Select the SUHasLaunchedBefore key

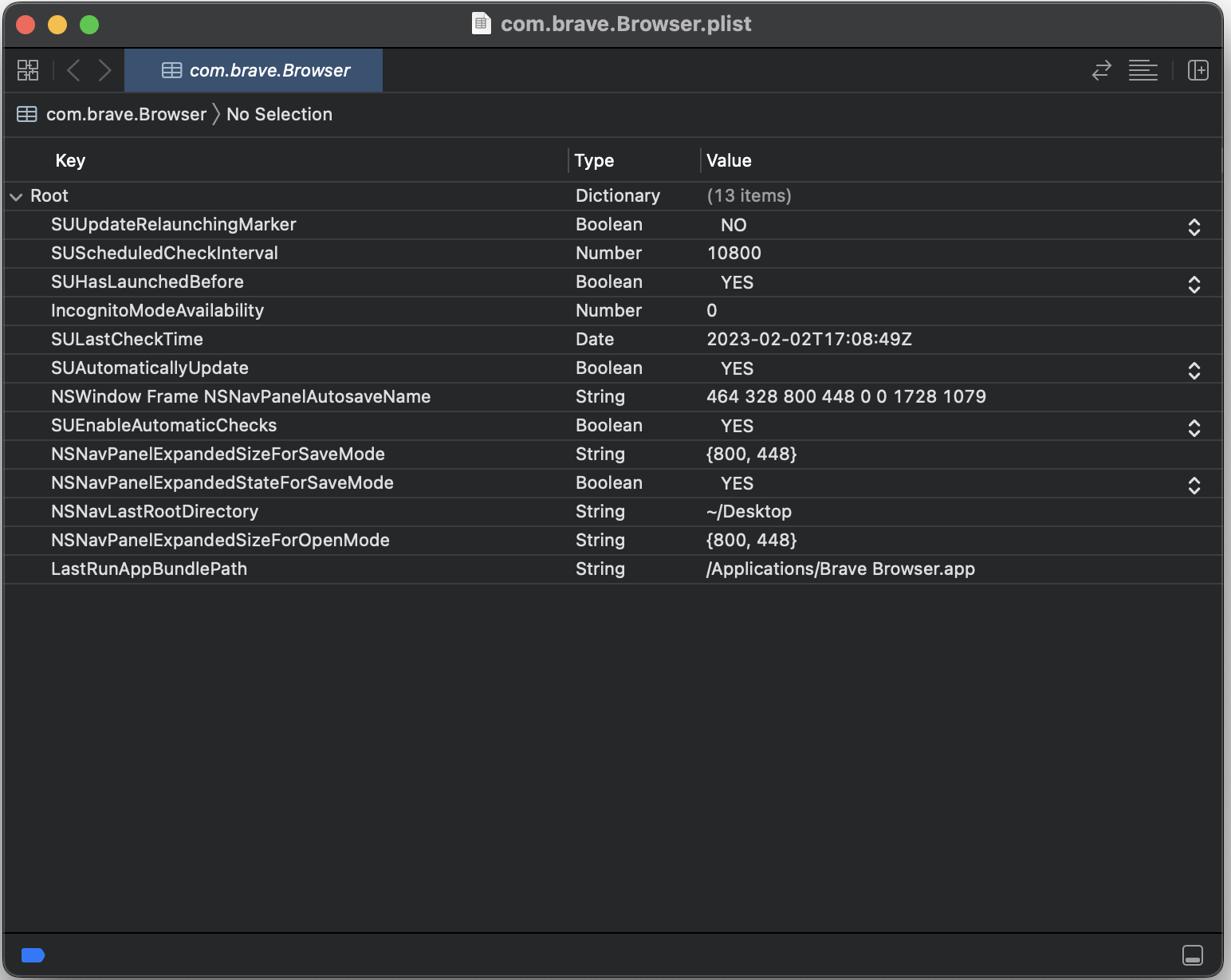[x=147, y=282]
